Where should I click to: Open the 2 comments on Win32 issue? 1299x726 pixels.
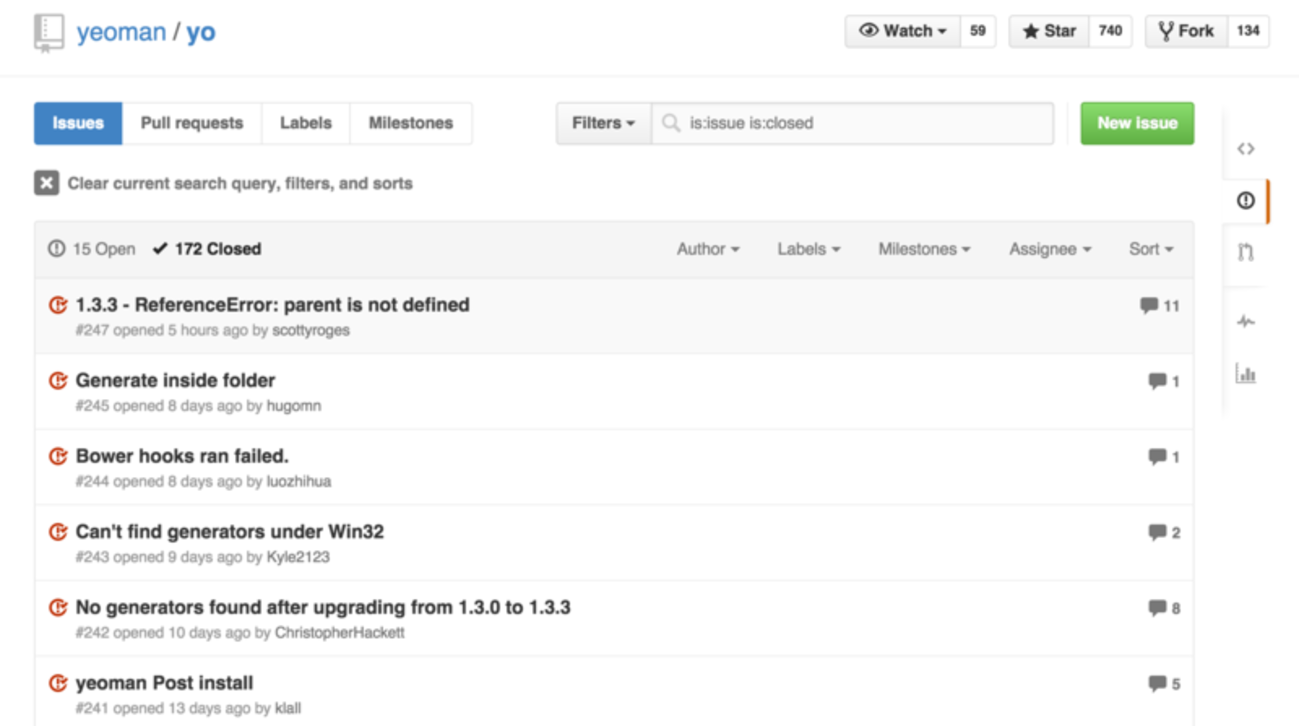[x=1164, y=533]
